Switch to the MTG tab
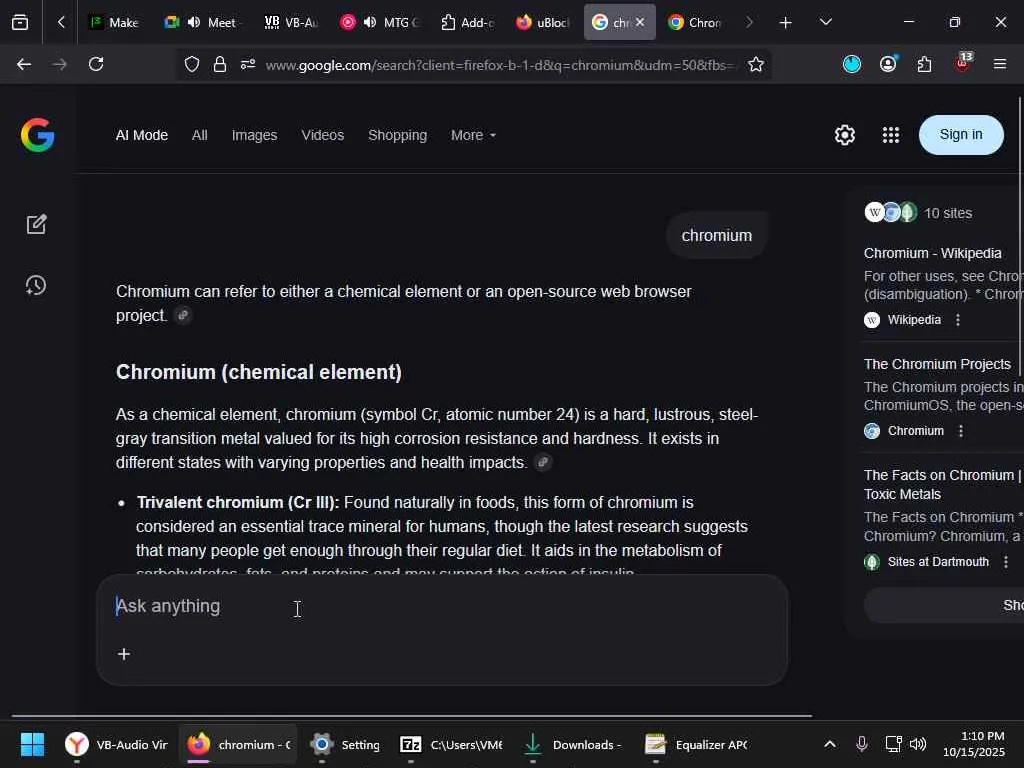This screenshot has width=1024, height=768. pyautogui.click(x=379, y=22)
